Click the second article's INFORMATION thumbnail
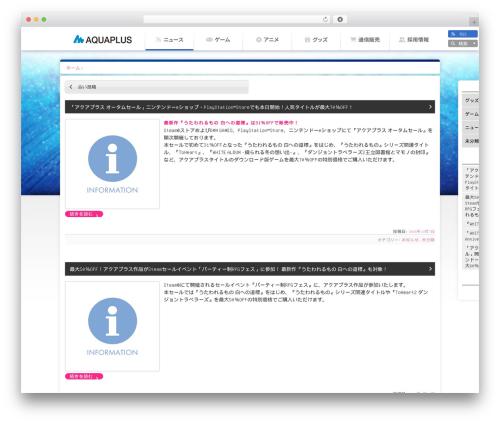The height and width of the screenshot is (423, 500). point(112,326)
